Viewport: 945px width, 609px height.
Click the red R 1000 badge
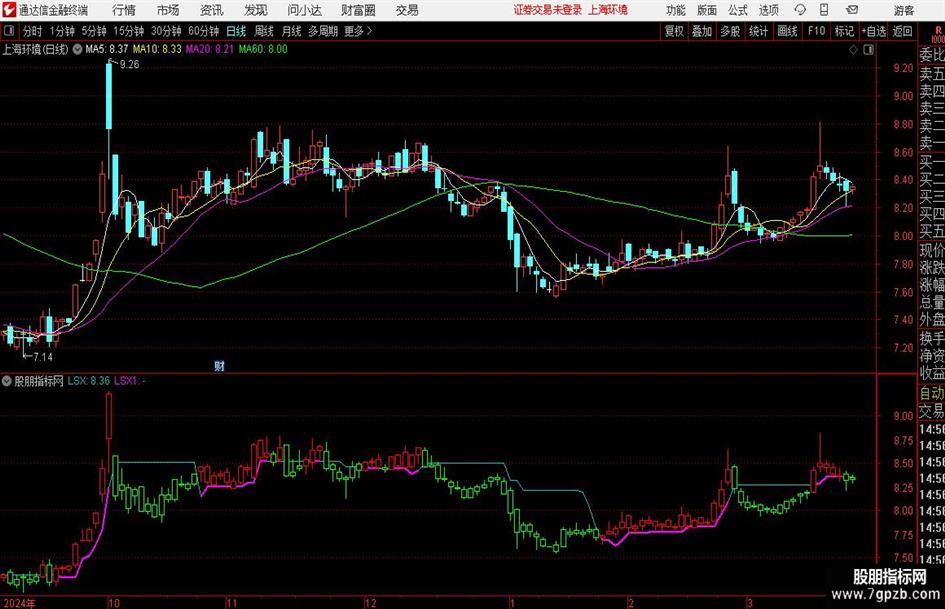pyautogui.click(x=938, y=34)
